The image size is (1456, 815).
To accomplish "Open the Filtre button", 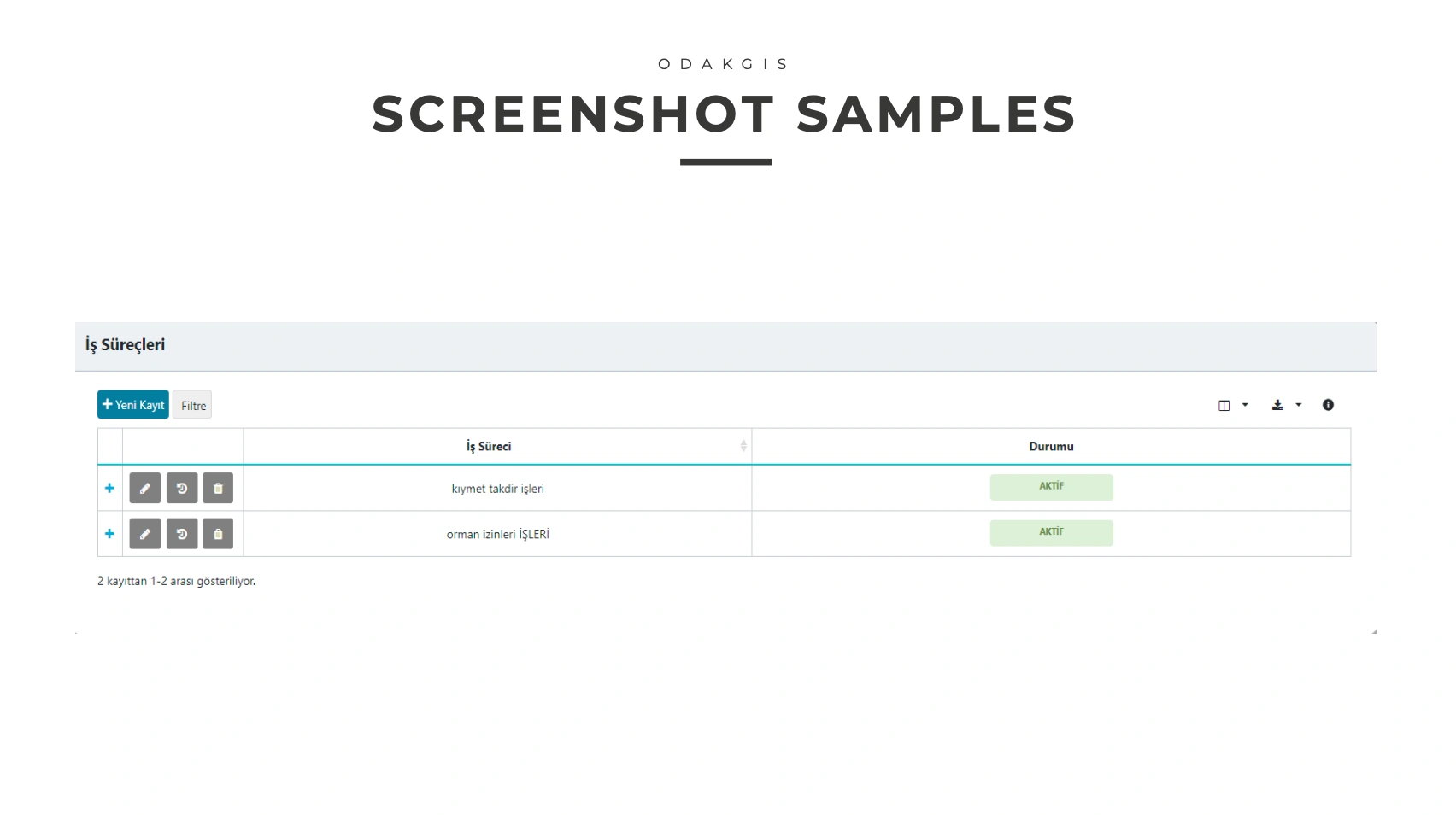I will [x=193, y=406].
